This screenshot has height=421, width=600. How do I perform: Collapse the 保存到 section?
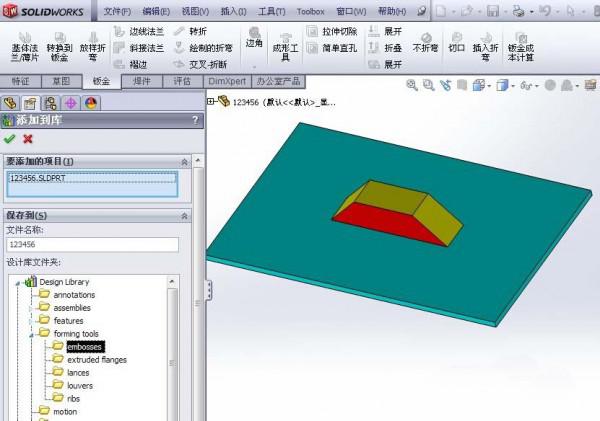184,216
